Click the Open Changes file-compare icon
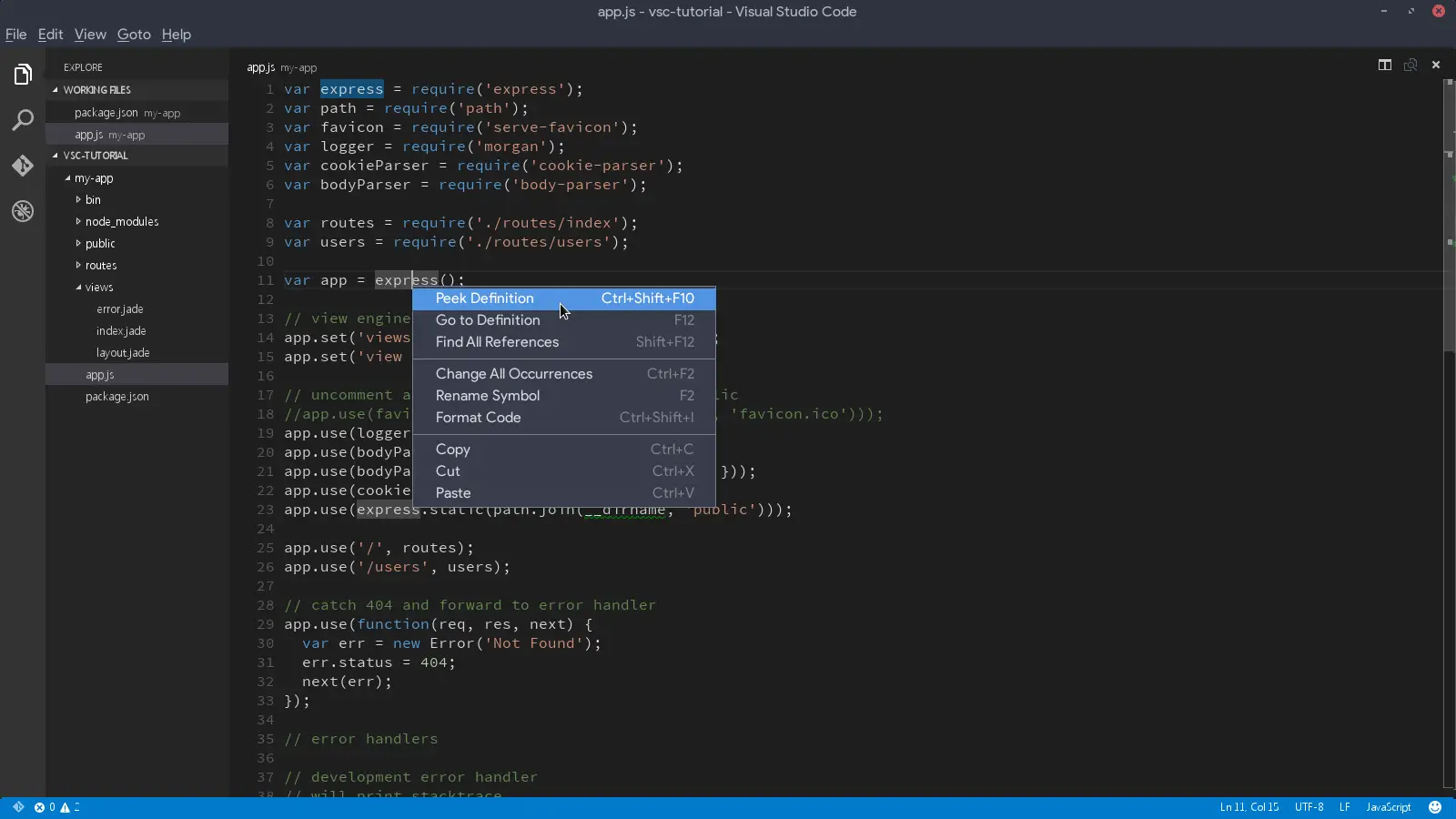Viewport: 1456px width, 819px height. [x=1410, y=65]
